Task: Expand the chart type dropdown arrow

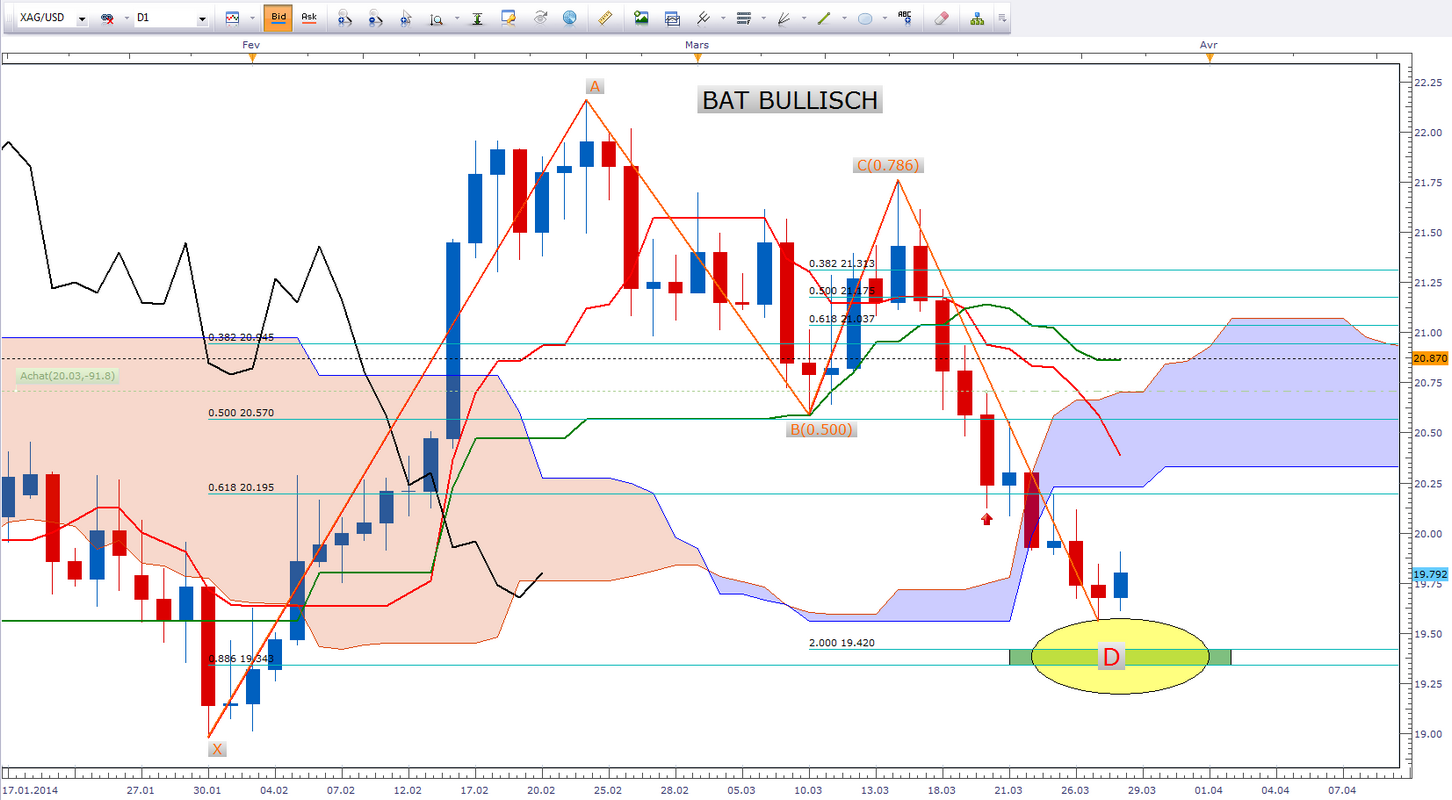Action: click(250, 19)
